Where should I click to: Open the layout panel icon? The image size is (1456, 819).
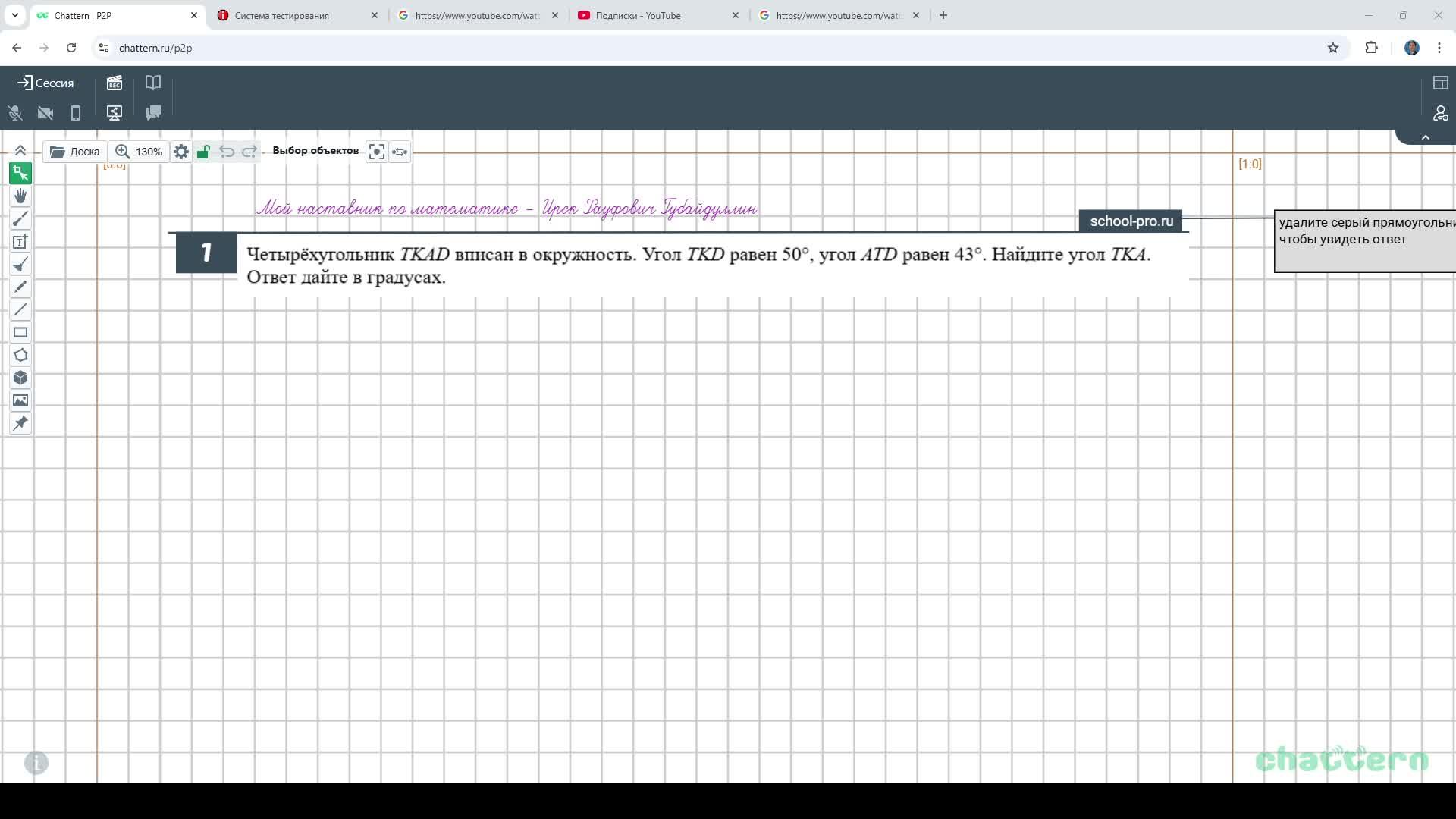click(x=1440, y=83)
